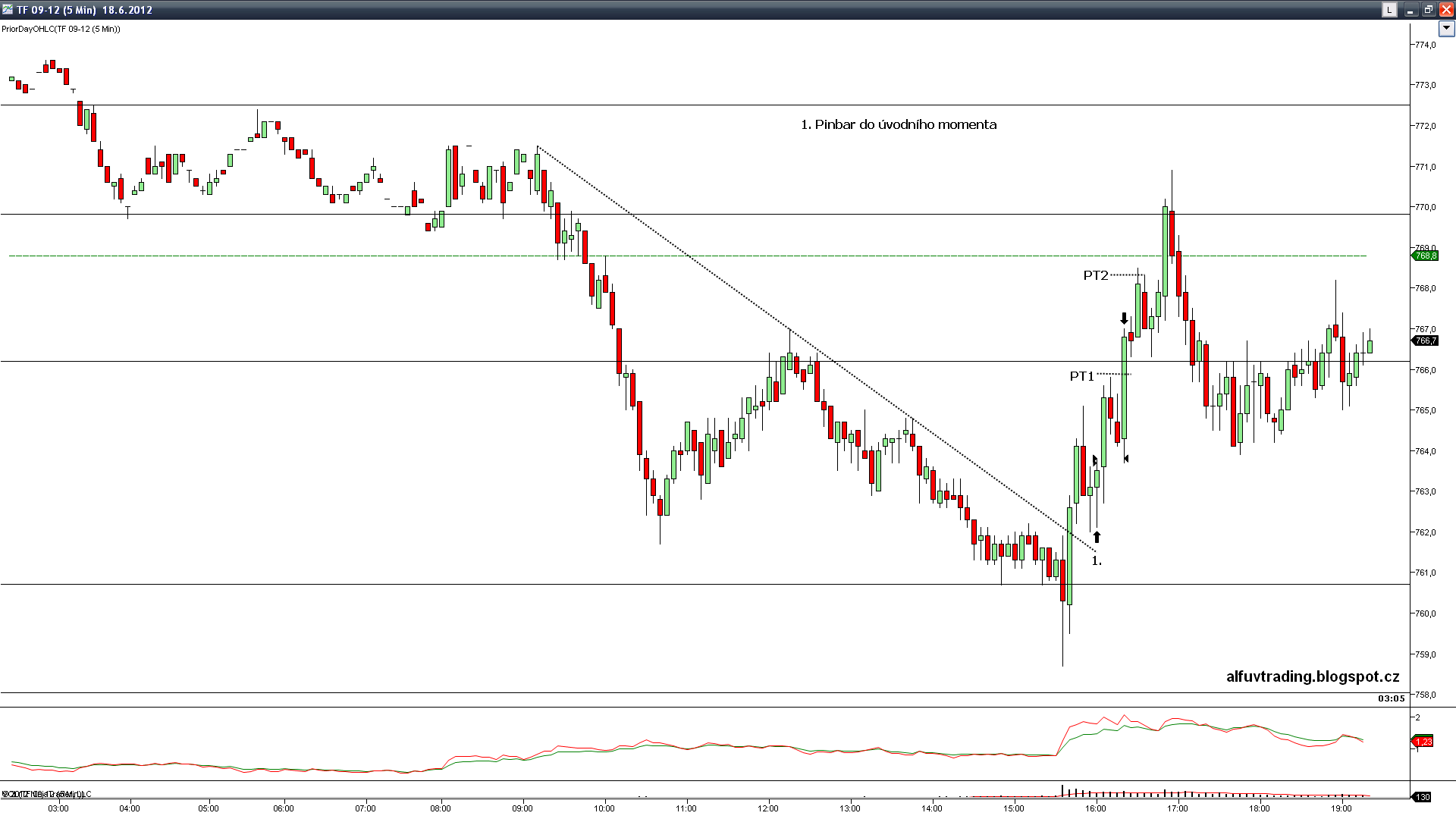Image resolution: width=1456 pixels, height=819 pixels.
Task: Click the 16:00 time axis label
Action: pyautogui.click(x=1095, y=808)
